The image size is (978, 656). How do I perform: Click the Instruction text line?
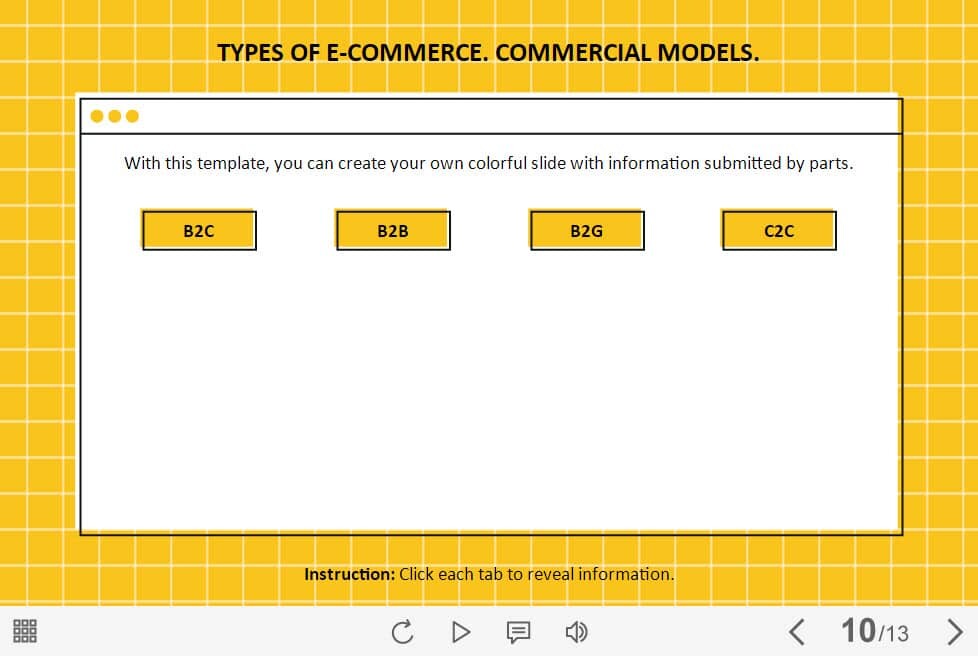(489, 574)
